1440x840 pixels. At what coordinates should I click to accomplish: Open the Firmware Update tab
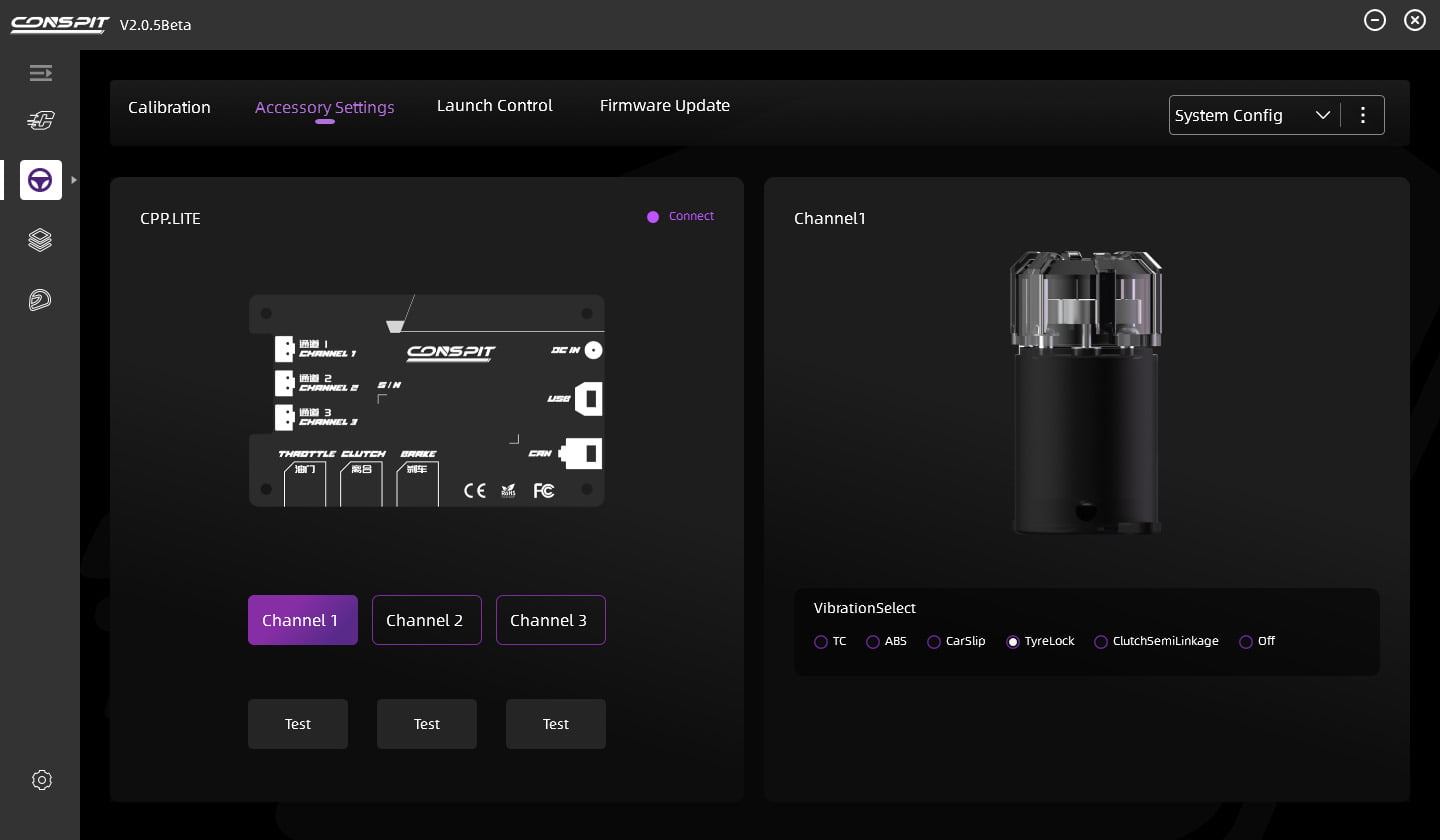[x=664, y=105]
